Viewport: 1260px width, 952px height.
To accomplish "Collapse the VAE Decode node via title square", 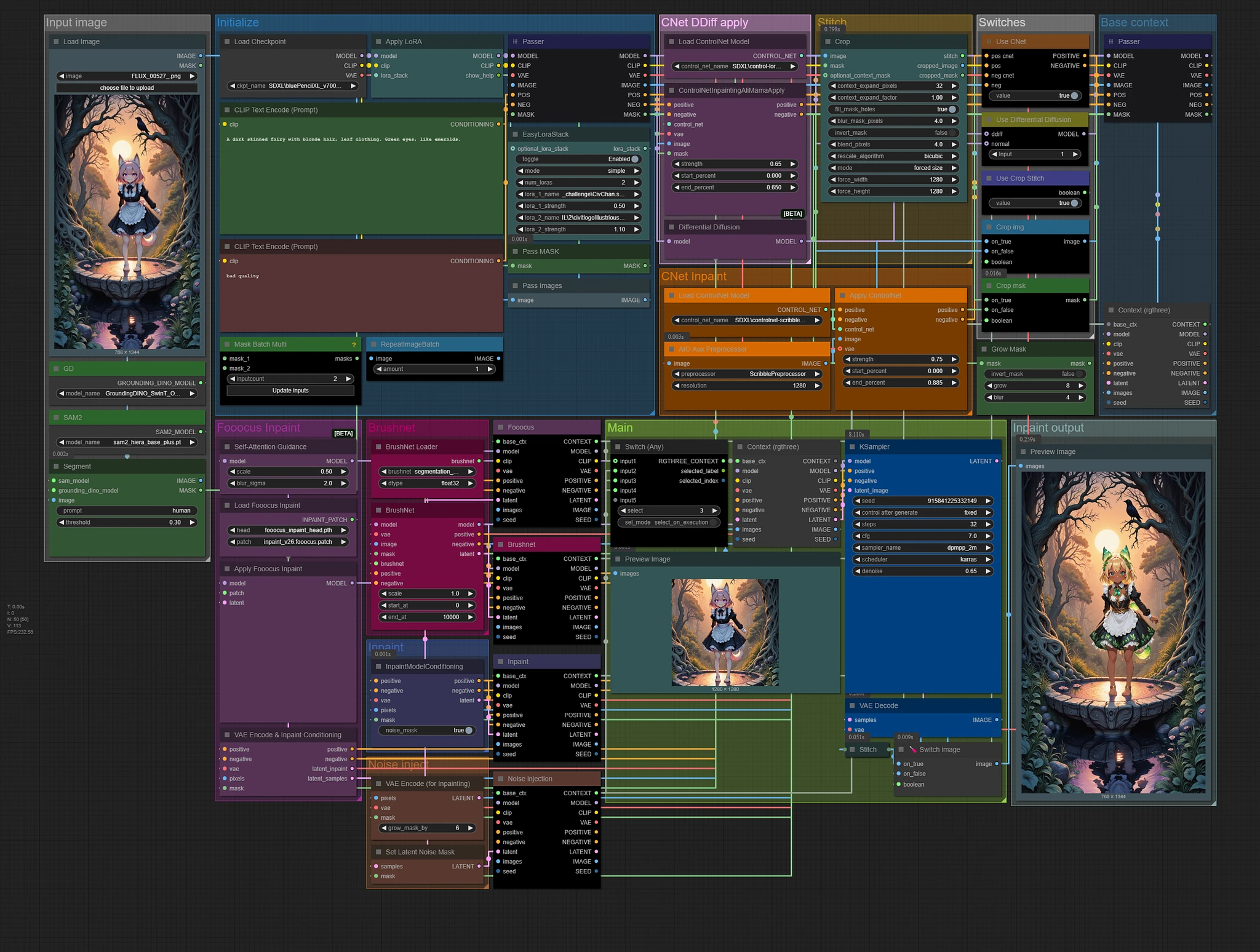I will pos(852,706).
